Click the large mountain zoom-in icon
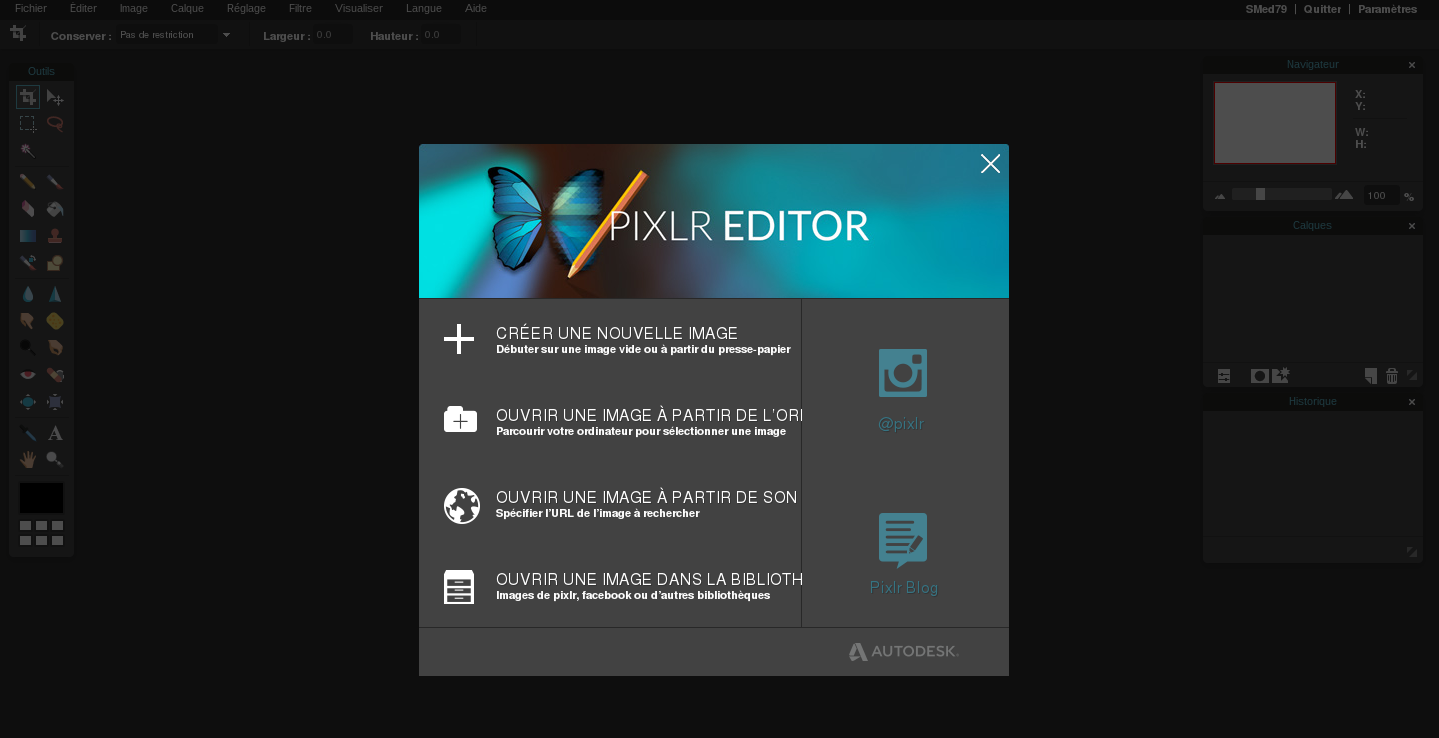The height and width of the screenshot is (738, 1439). pyautogui.click(x=1344, y=195)
